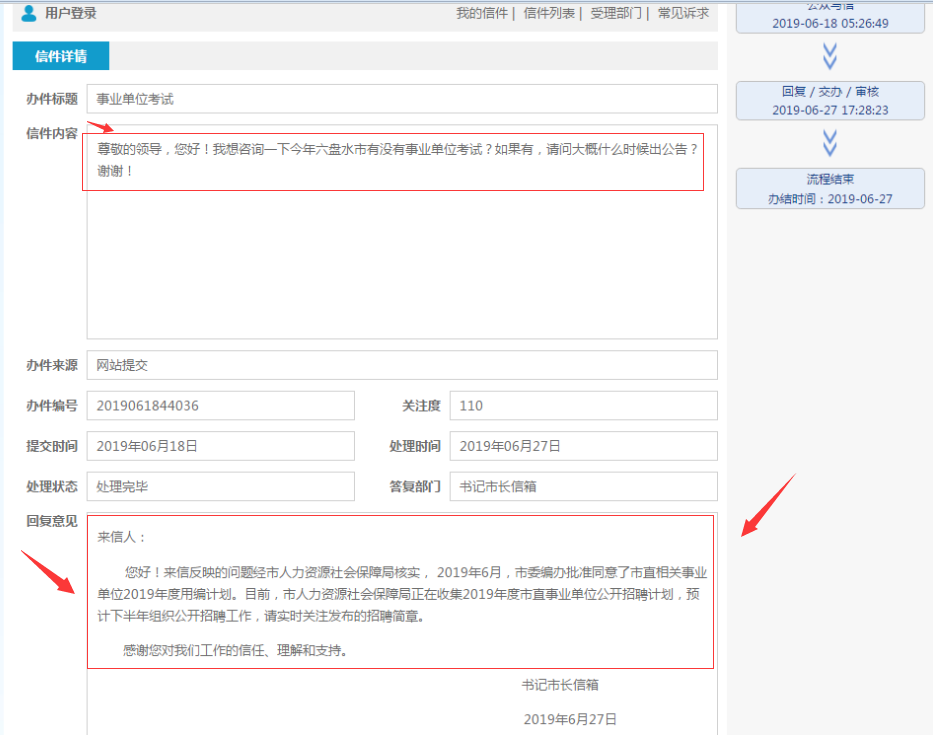
Task: Click the red arrow right of the reply box
Action: [x=767, y=505]
